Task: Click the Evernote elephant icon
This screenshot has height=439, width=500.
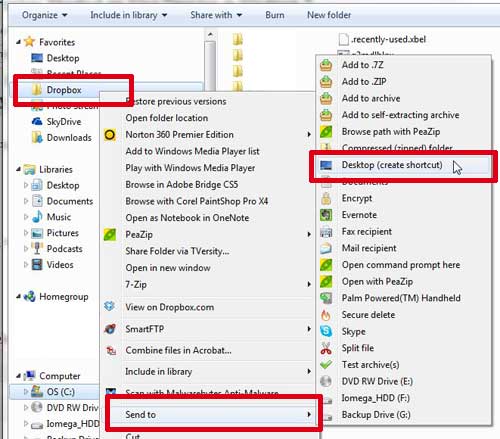Action: click(326, 215)
